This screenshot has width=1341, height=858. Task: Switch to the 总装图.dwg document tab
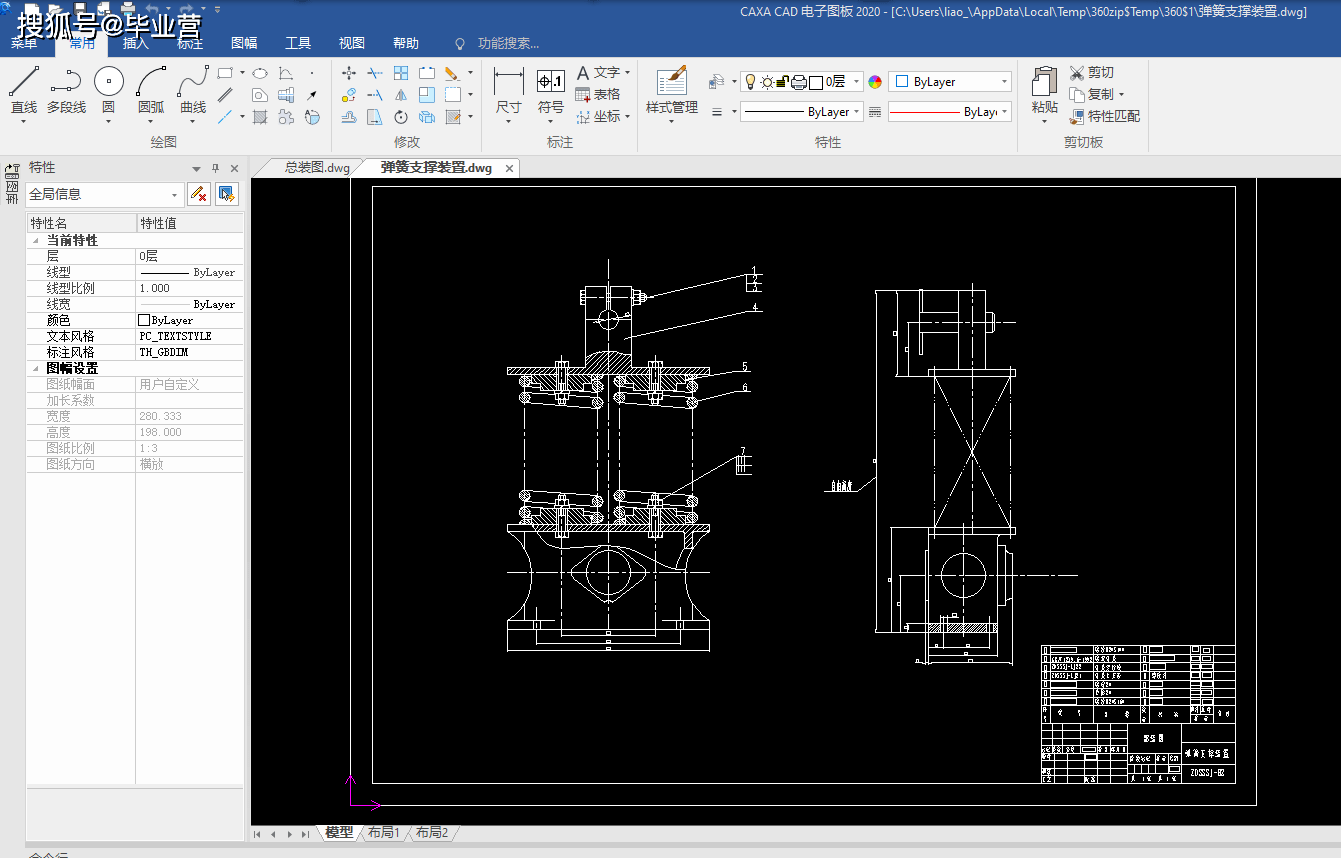click(x=316, y=168)
